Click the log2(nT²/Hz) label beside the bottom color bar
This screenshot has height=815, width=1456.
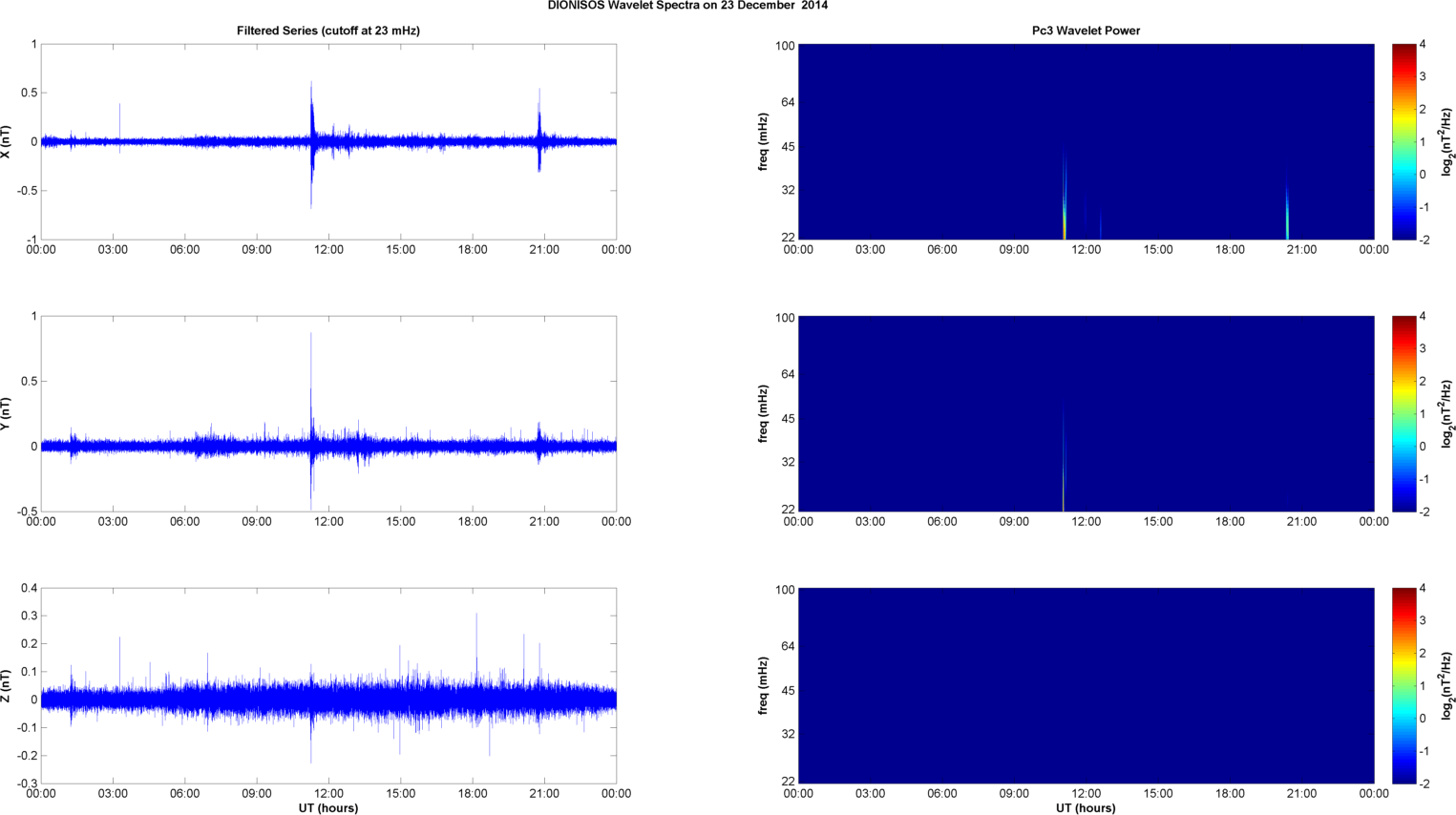tap(1446, 685)
